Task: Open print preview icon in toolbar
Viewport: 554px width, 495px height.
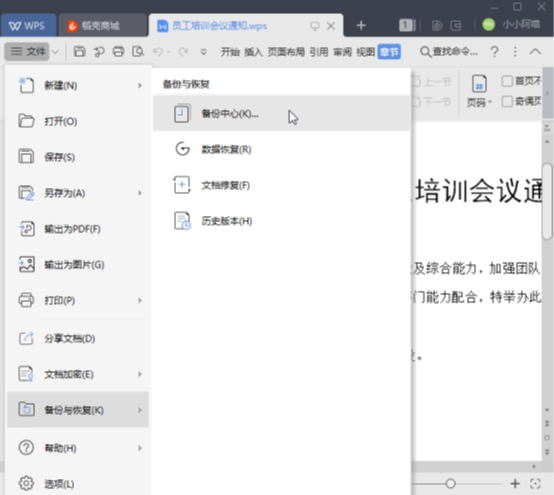Action: (x=138, y=52)
